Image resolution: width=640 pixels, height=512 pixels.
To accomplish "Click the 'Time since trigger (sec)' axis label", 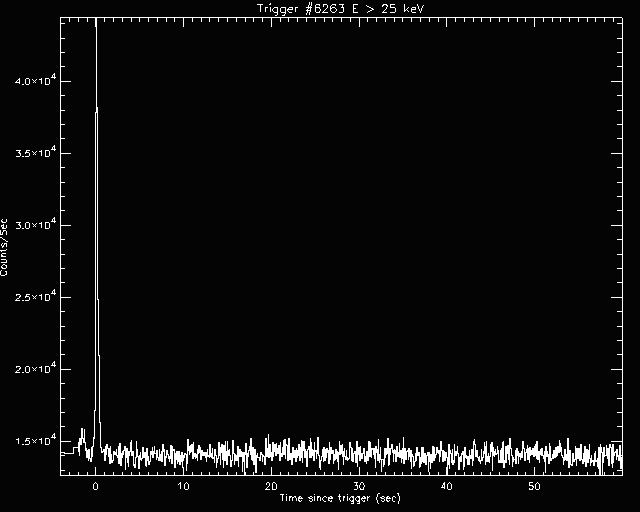I will 340,498.
